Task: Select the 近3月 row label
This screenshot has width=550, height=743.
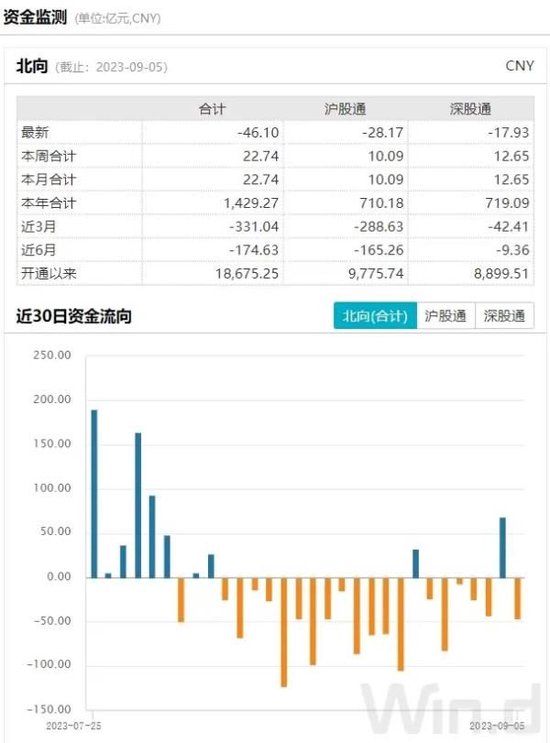Action: (38, 227)
